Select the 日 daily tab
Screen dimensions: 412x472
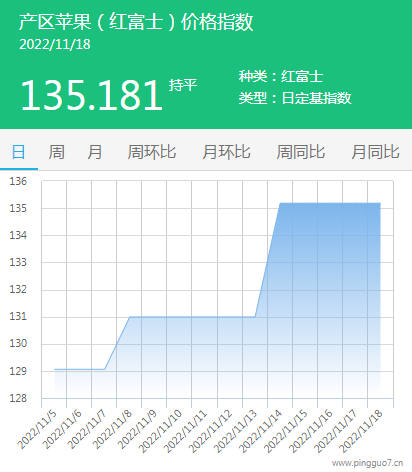pyautogui.click(x=19, y=152)
